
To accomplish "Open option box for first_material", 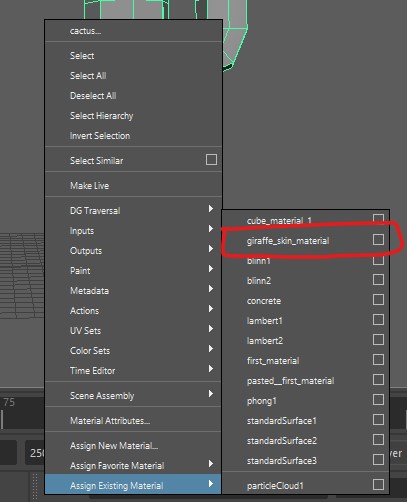I will point(378,359).
